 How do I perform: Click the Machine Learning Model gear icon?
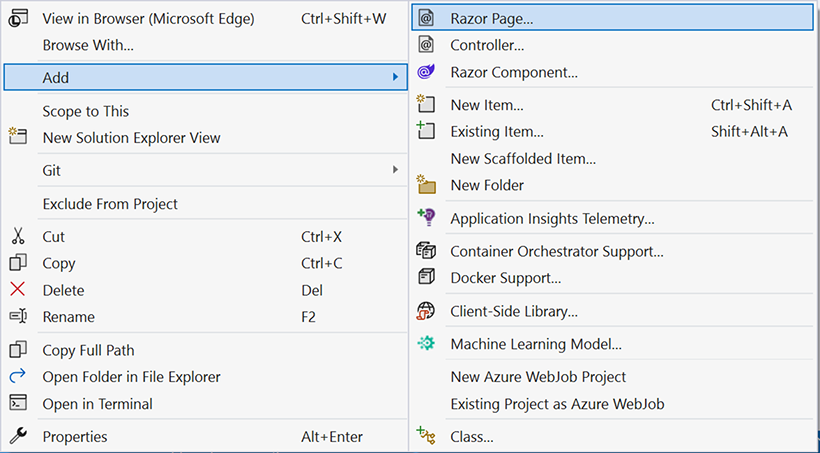click(x=426, y=344)
